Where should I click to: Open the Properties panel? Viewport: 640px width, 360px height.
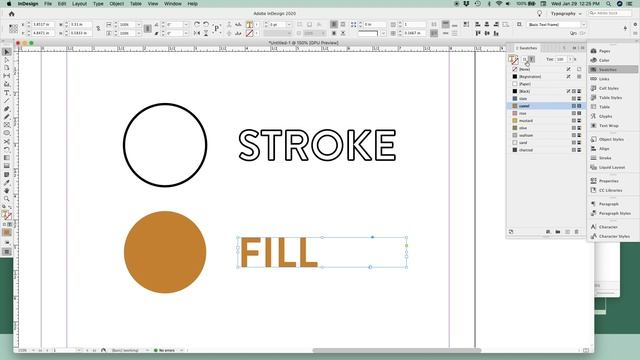coord(609,181)
